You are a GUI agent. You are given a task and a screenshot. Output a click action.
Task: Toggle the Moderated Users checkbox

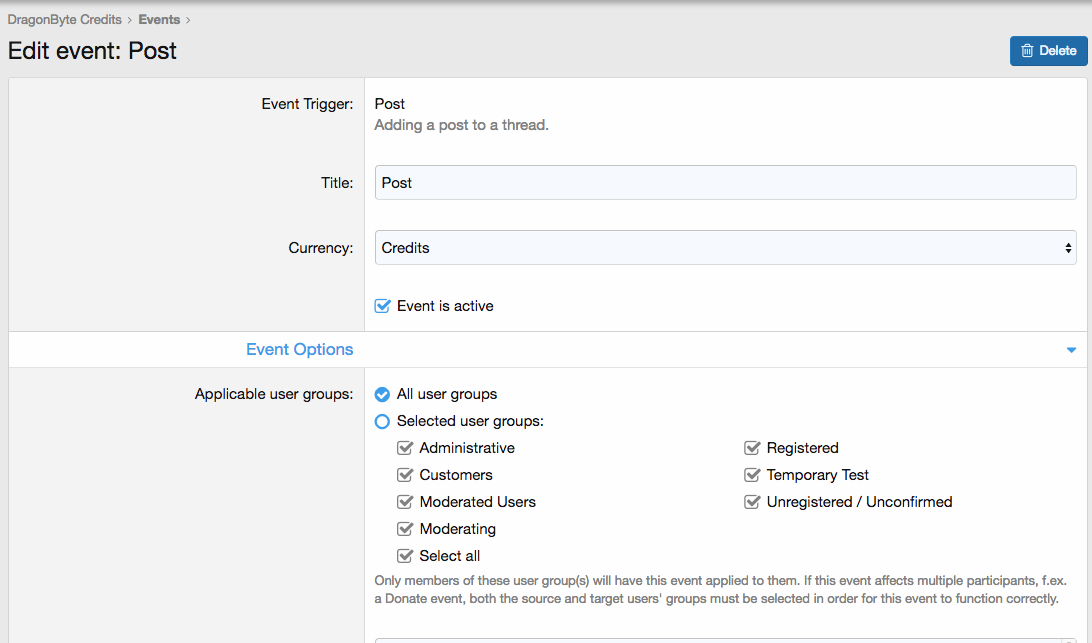pyautogui.click(x=405, y=502)
